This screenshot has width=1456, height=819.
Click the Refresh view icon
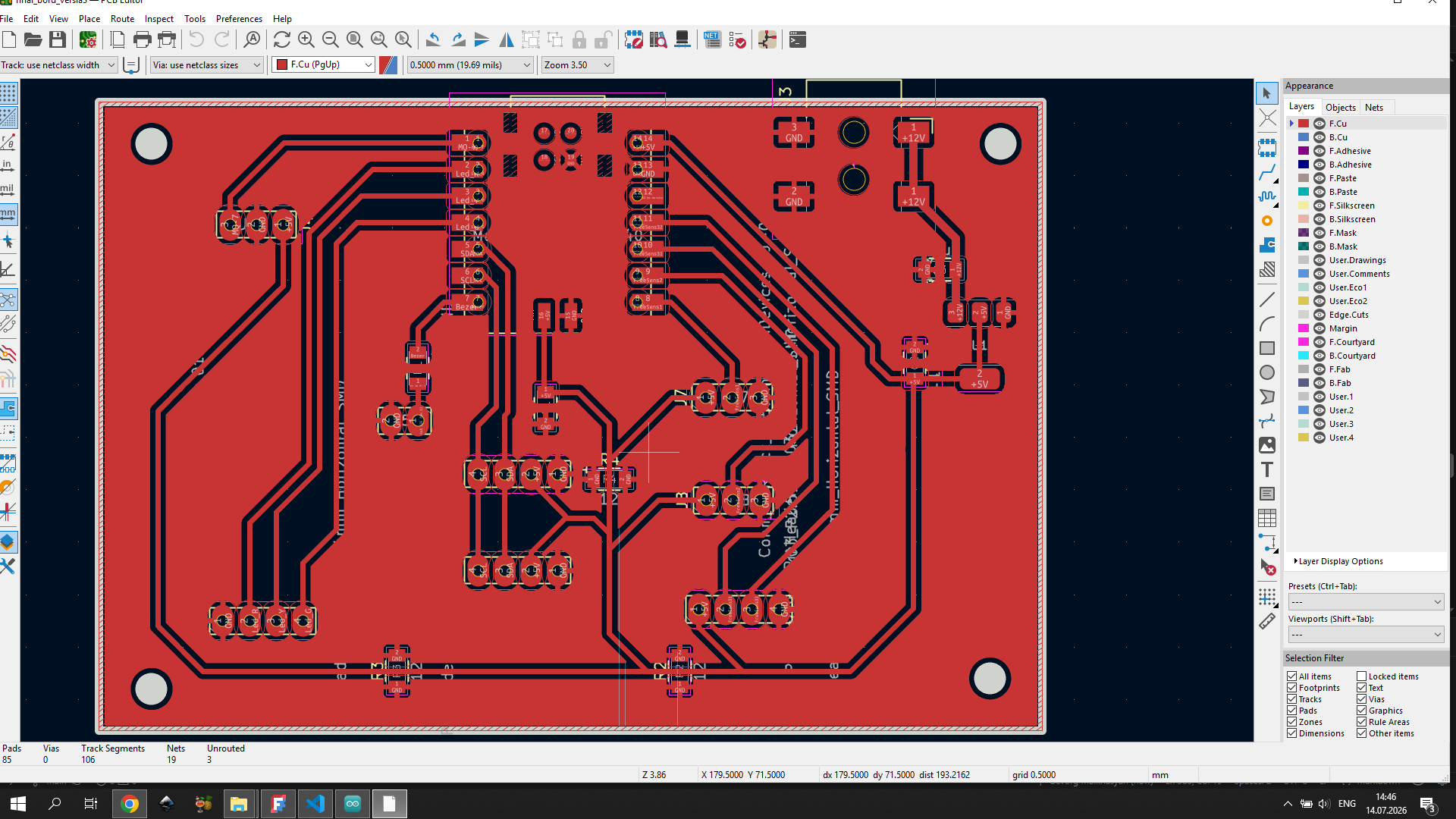282,40
